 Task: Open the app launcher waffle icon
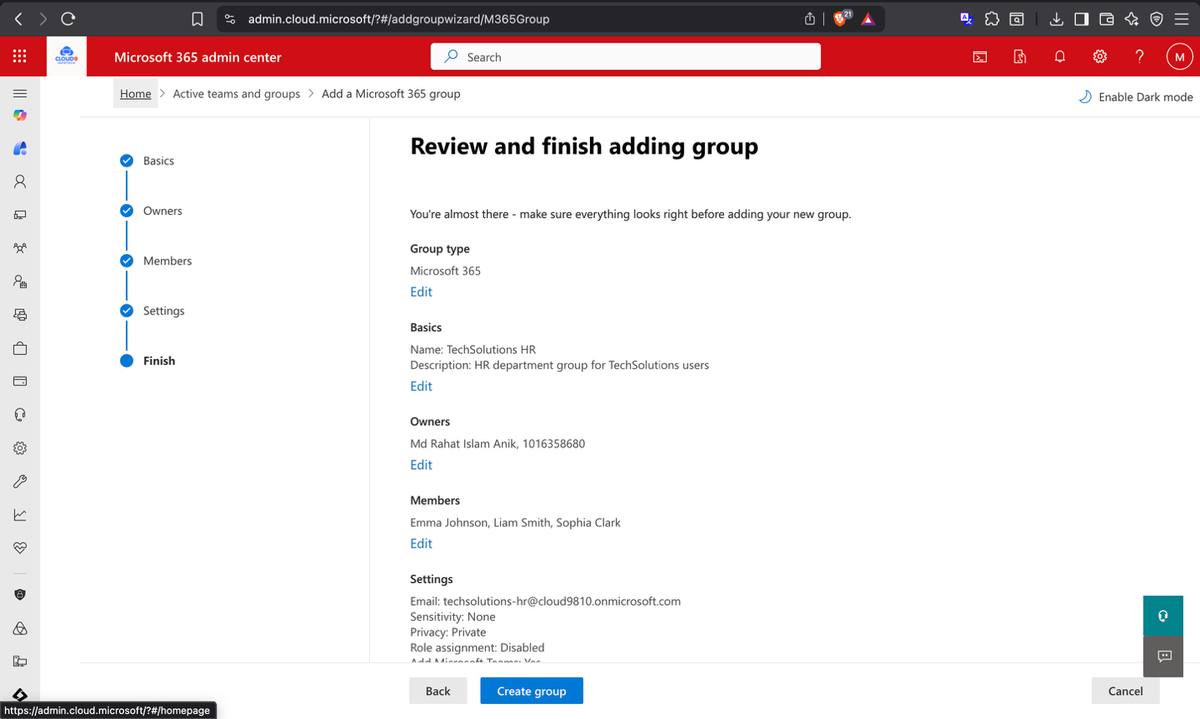click(19, 57)
